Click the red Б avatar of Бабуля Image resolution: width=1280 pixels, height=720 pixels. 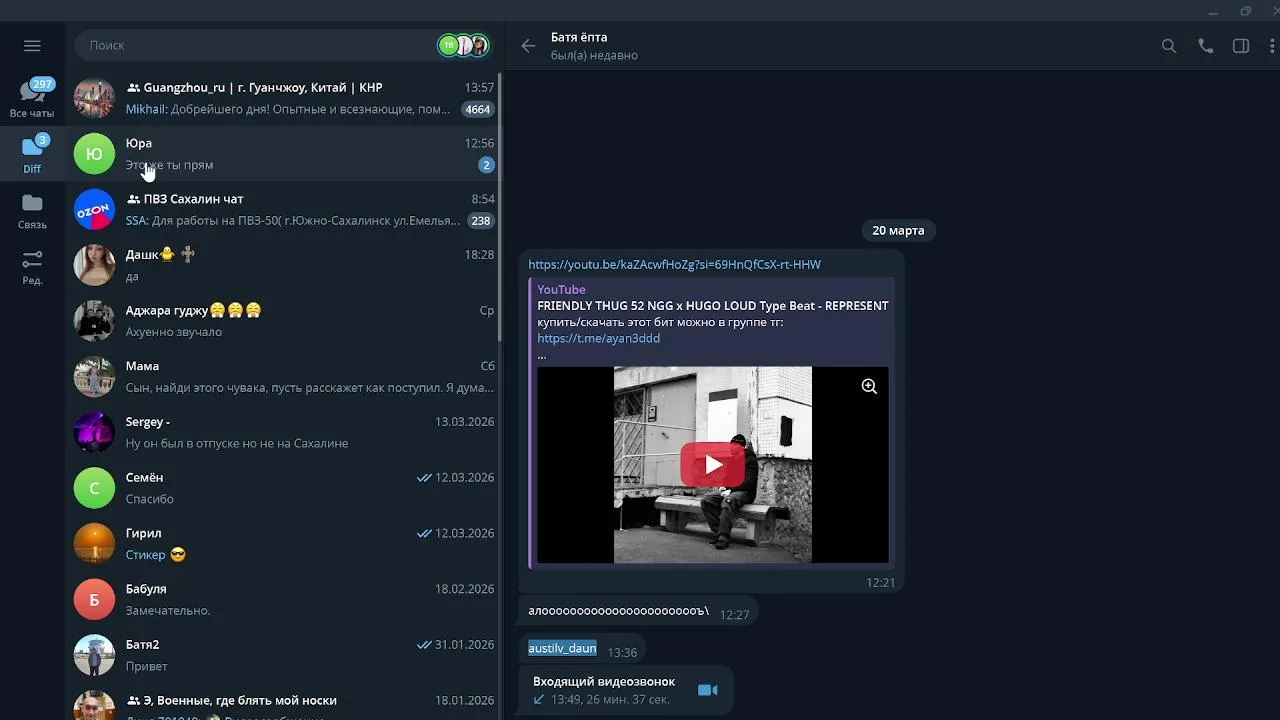pyautogui.click(x=94, y=600)
